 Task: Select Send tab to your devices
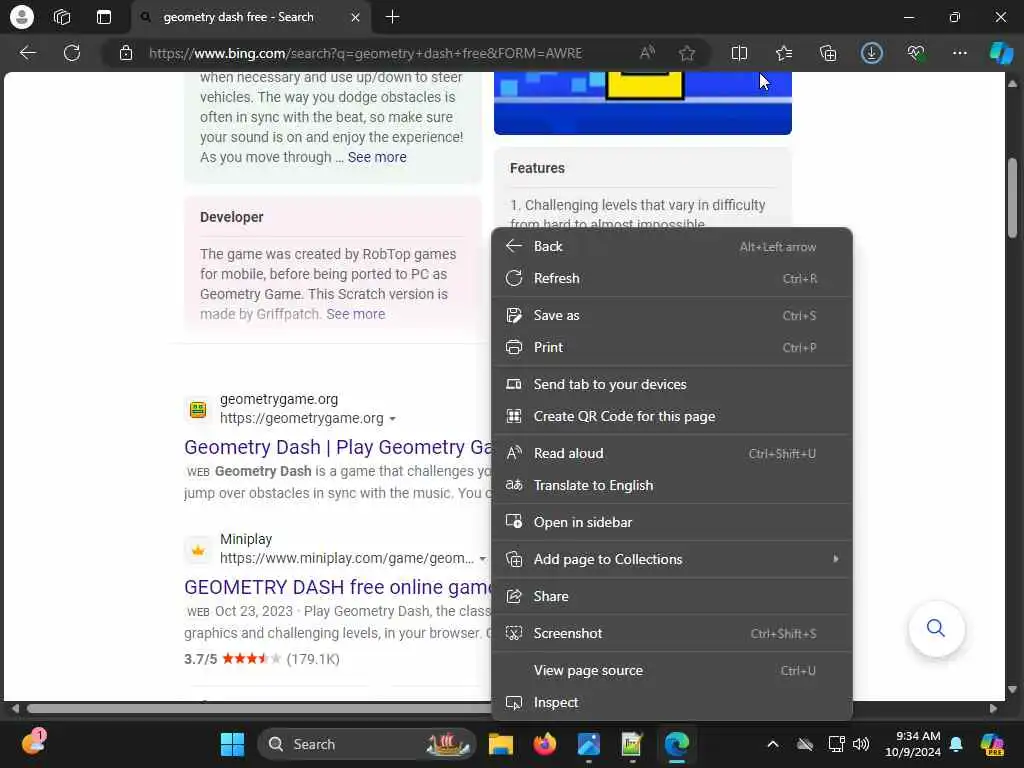point(671,385)
